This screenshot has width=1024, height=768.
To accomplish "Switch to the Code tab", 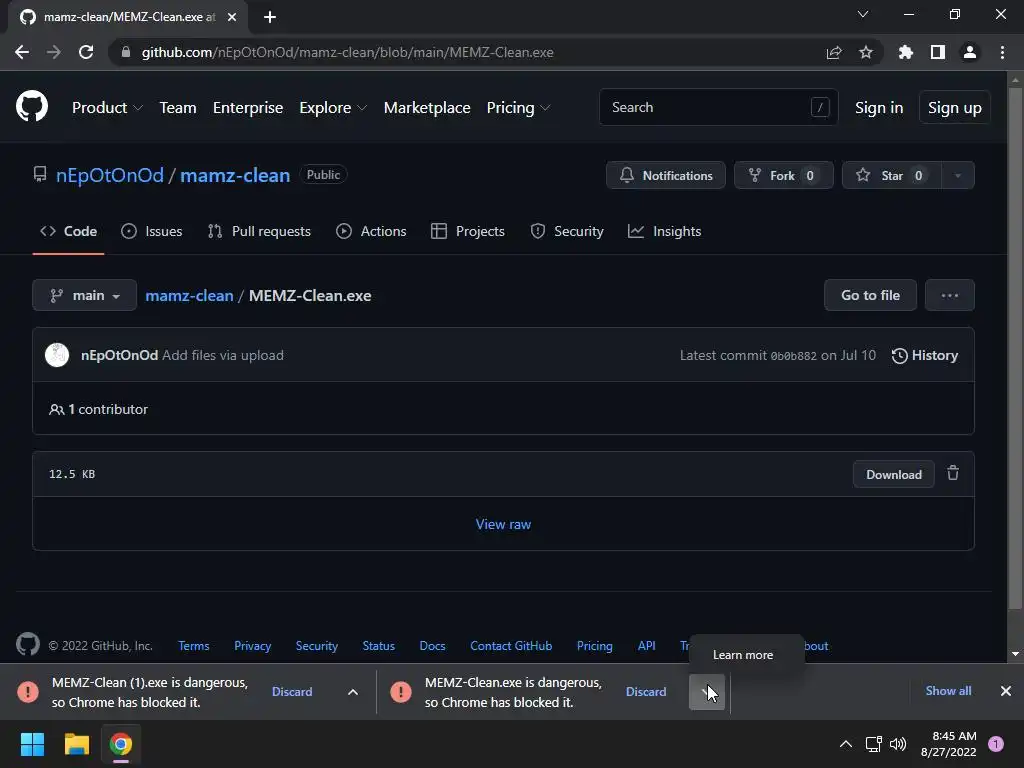I will pos(69,231).
